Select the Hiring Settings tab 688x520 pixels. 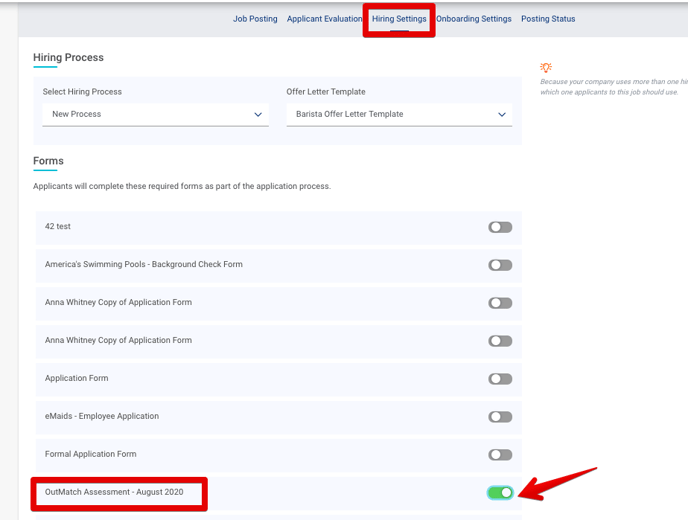(399, 19)
